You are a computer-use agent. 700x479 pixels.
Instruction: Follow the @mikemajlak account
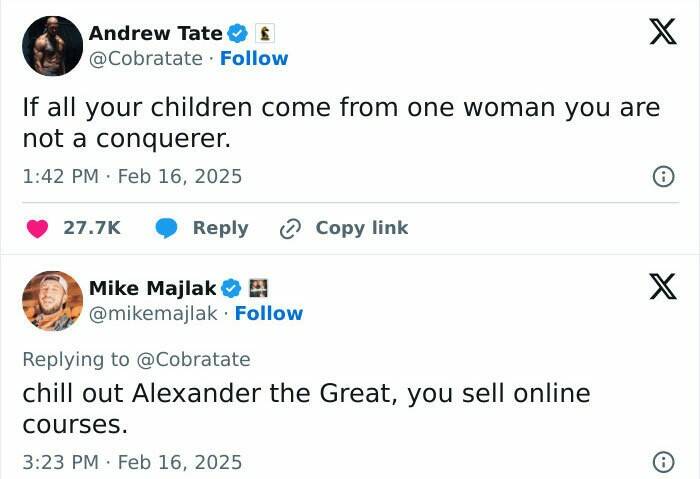coord(268,313)
